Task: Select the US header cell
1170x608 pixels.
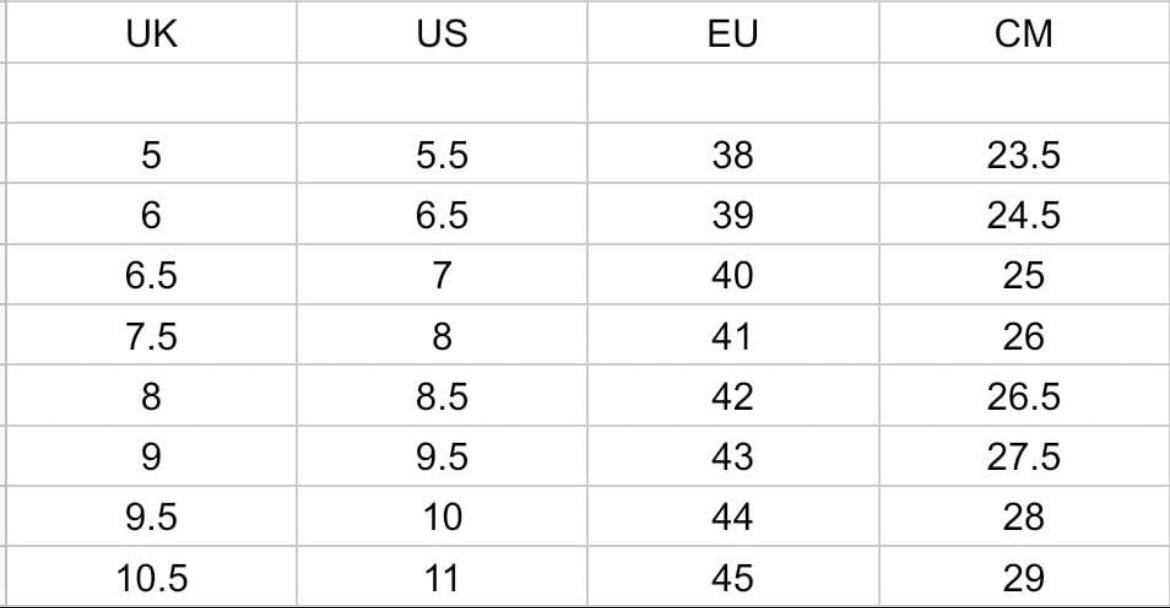Action: pyautogui.click(x=442, y=34)
